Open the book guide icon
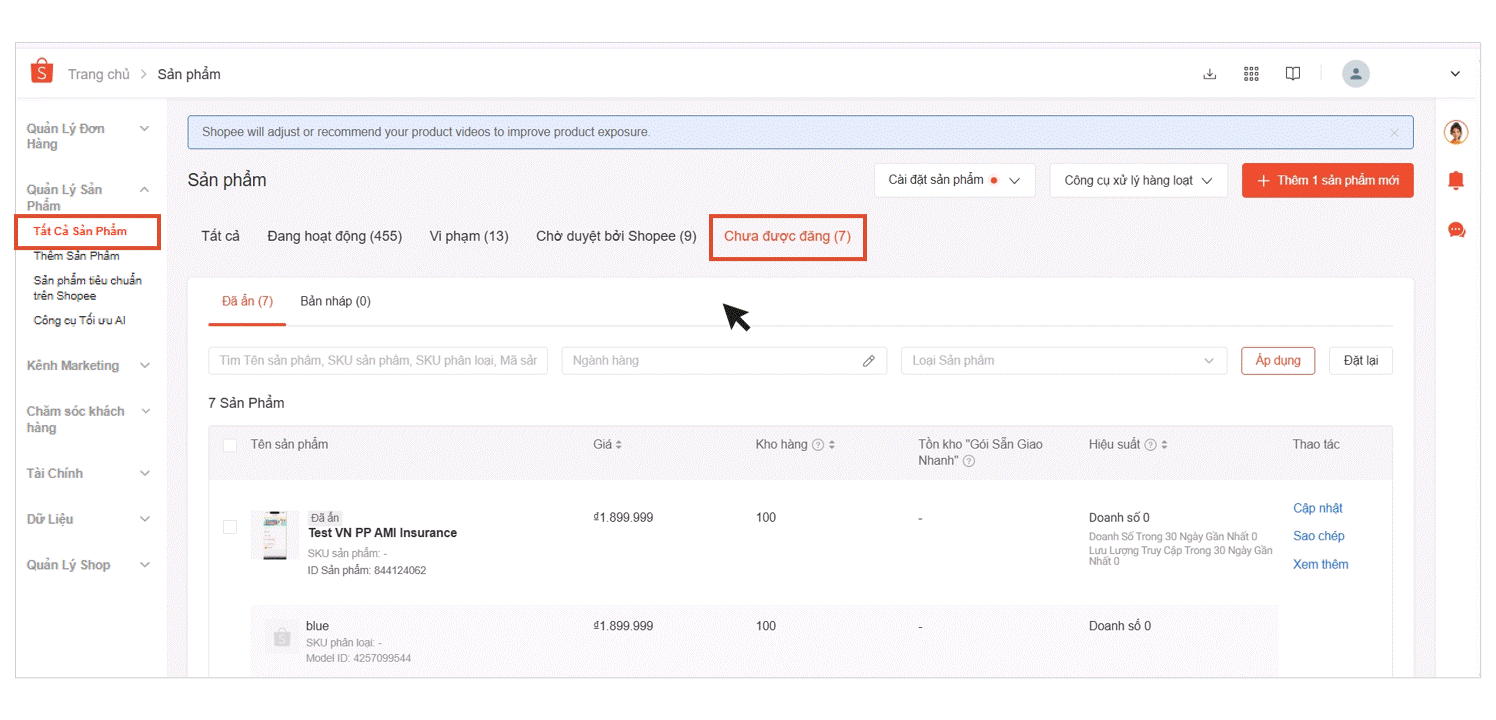The width and height of the screenshot is (1496, 720). click(x=1293, y=74)
